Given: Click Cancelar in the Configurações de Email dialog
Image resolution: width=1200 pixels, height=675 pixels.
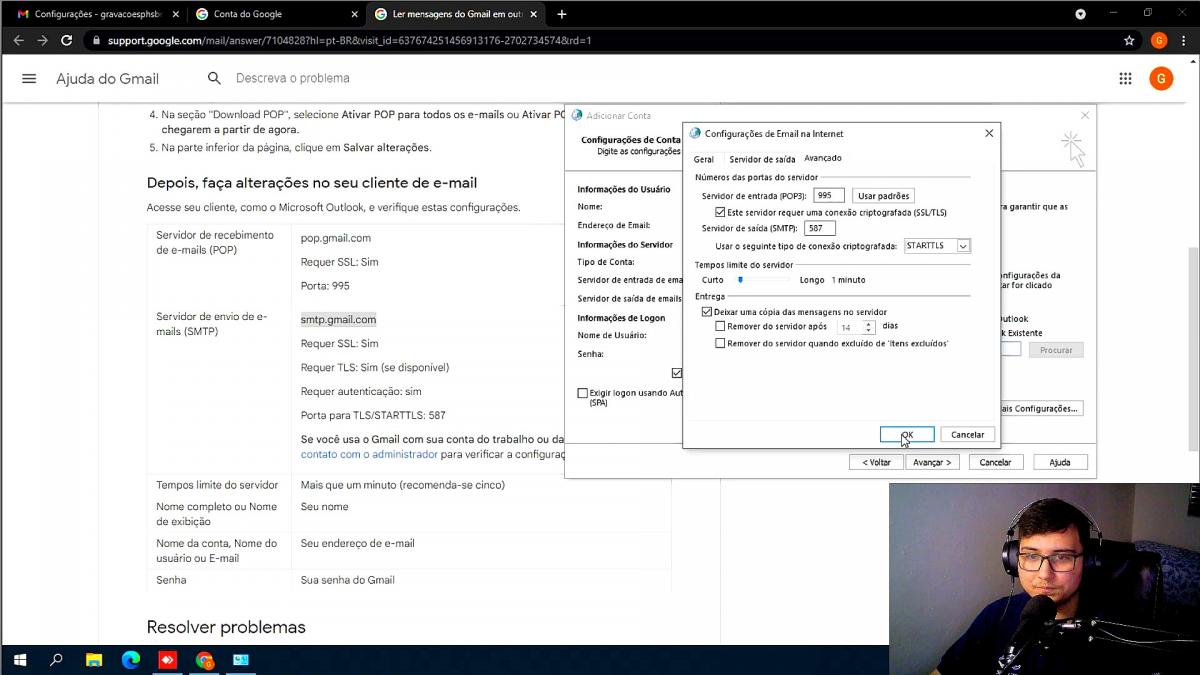Looking at the screenshot, I should (x=968, y=434).
